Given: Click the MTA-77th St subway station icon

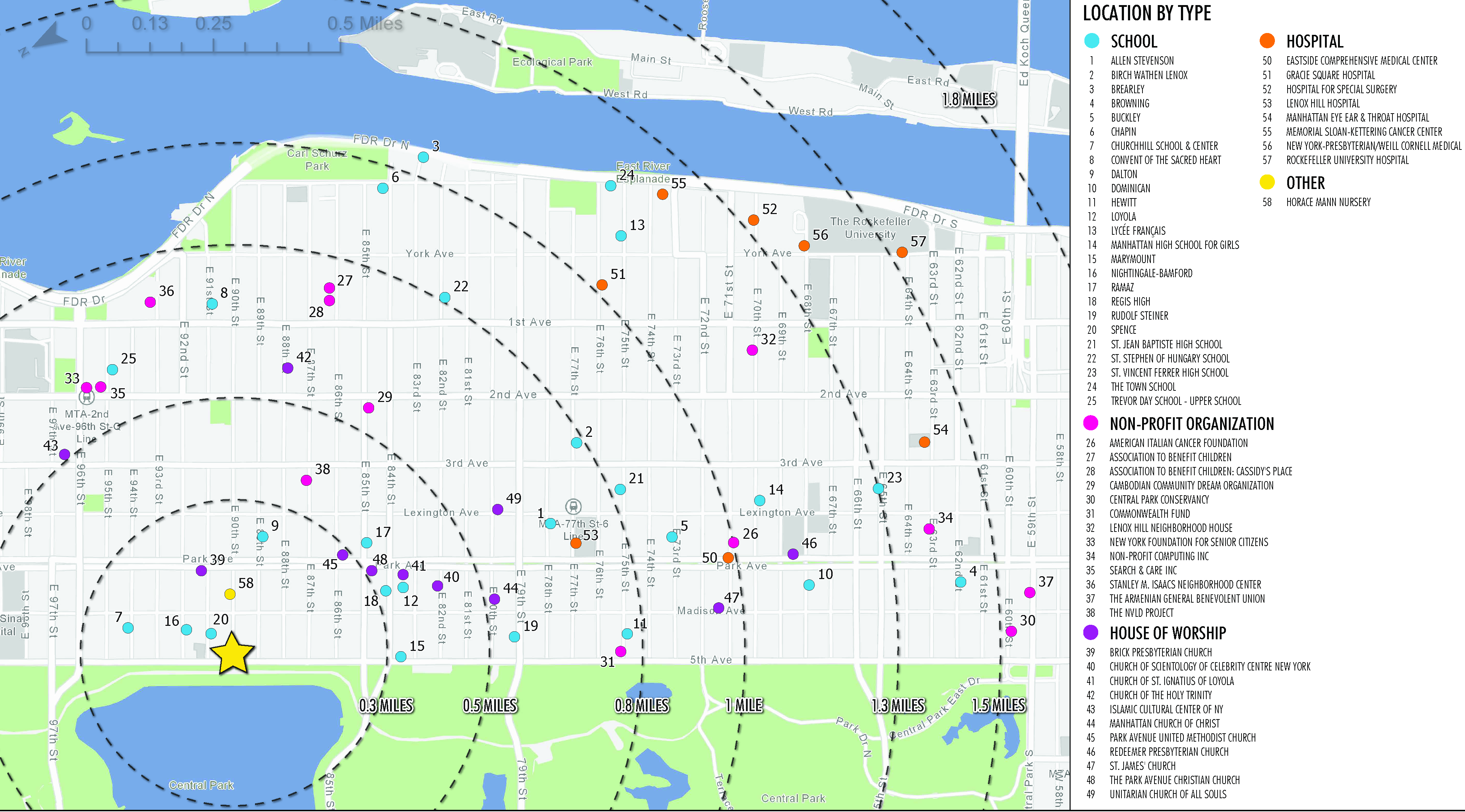Looking at the screenshot, I should point(573,506).
